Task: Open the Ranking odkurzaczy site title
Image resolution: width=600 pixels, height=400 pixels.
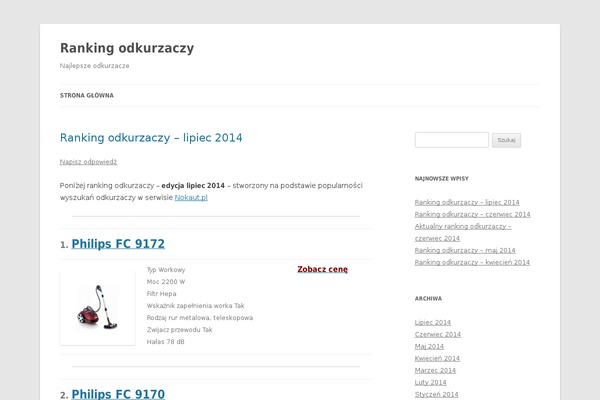Action: [127, 48]
